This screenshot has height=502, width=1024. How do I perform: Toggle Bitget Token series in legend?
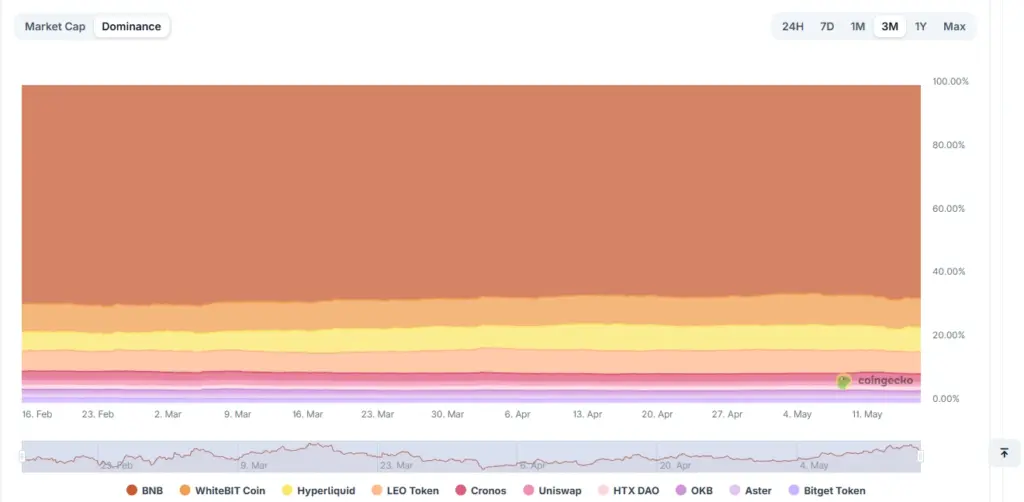pos(827,490)
